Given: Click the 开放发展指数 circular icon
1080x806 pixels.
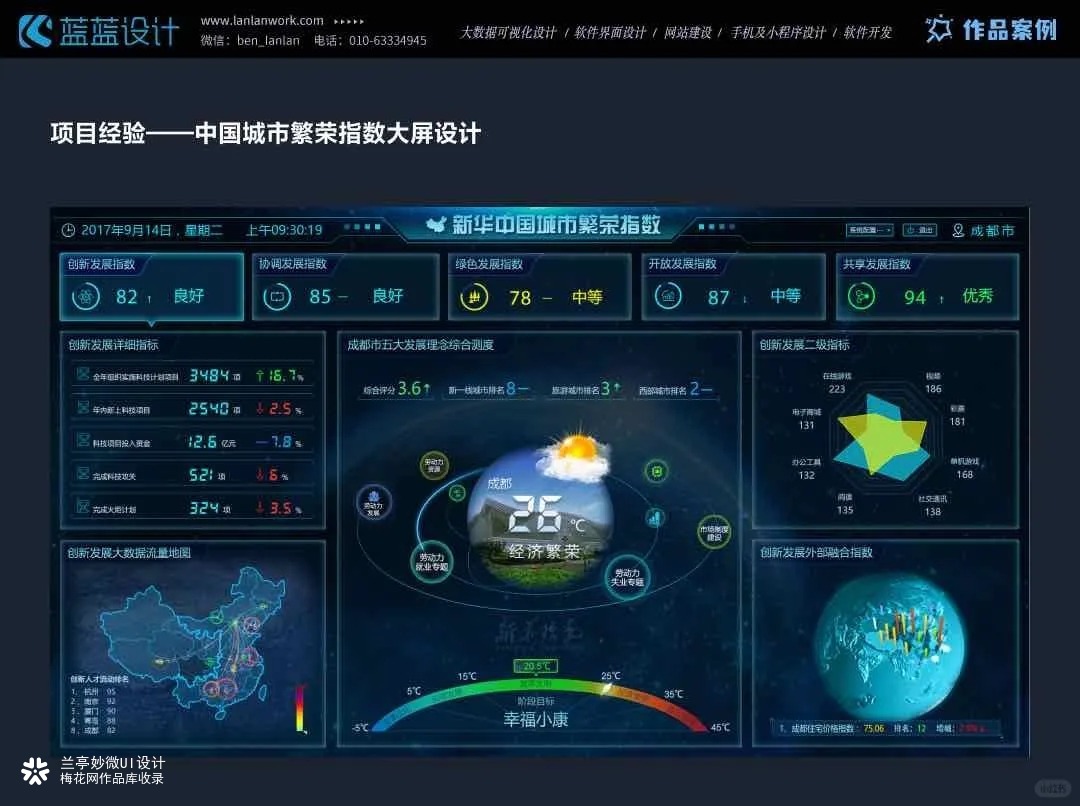Looking at the screenshot, I should 667,297.
